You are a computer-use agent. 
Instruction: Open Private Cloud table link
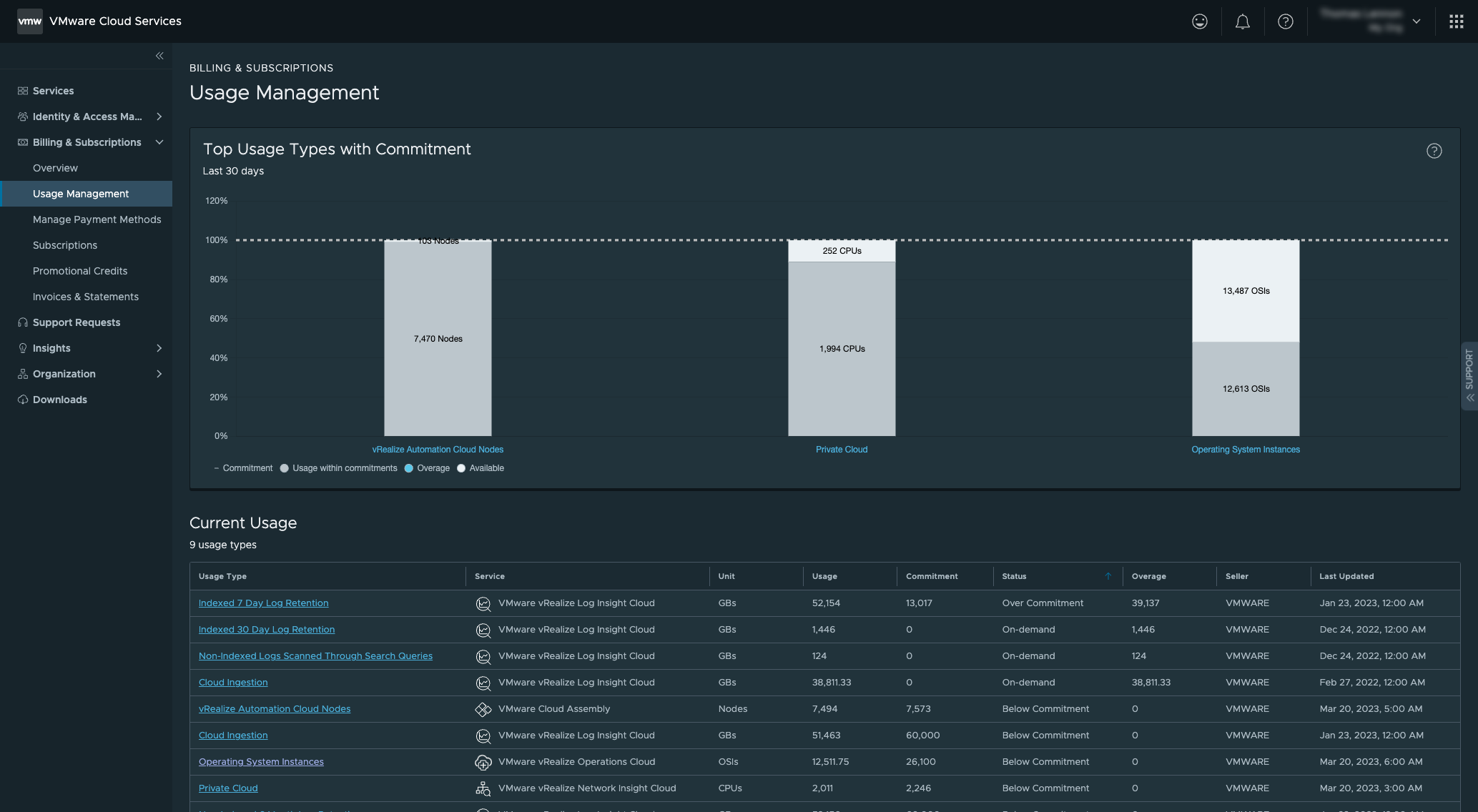click(228, 788)
